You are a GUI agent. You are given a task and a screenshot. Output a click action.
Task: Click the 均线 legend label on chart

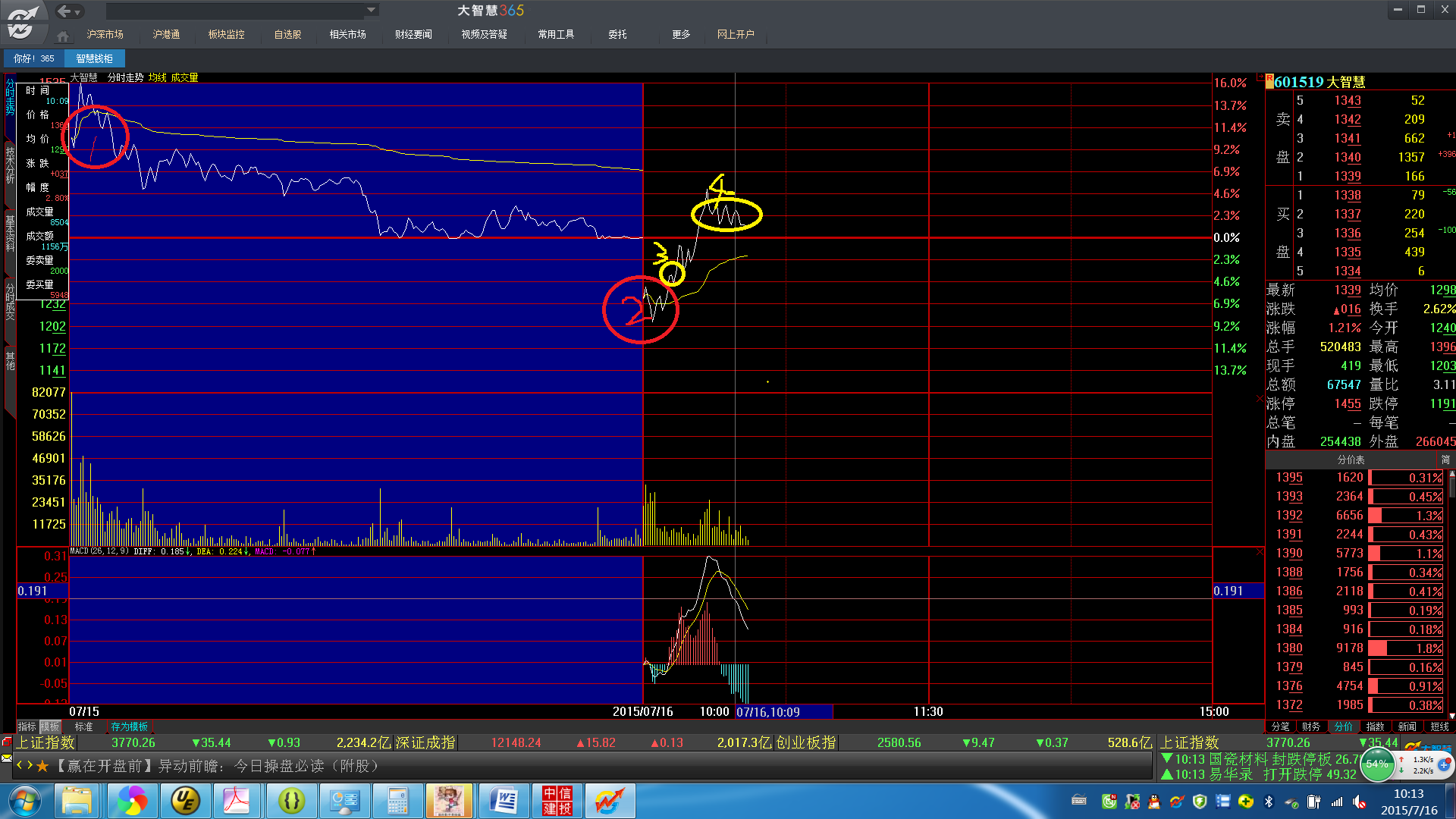click(157, 77)
